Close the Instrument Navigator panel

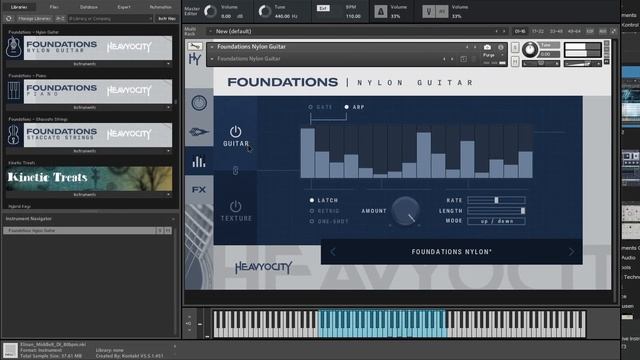[x=173, y=219]
